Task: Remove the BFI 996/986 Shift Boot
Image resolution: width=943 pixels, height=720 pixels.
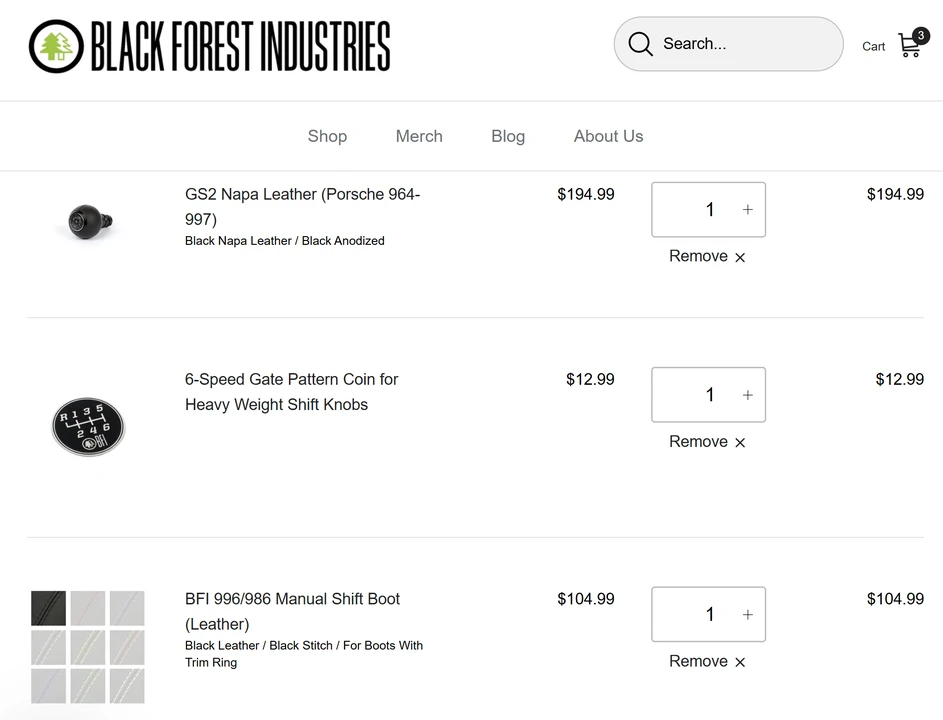Action: pos(707,661)
